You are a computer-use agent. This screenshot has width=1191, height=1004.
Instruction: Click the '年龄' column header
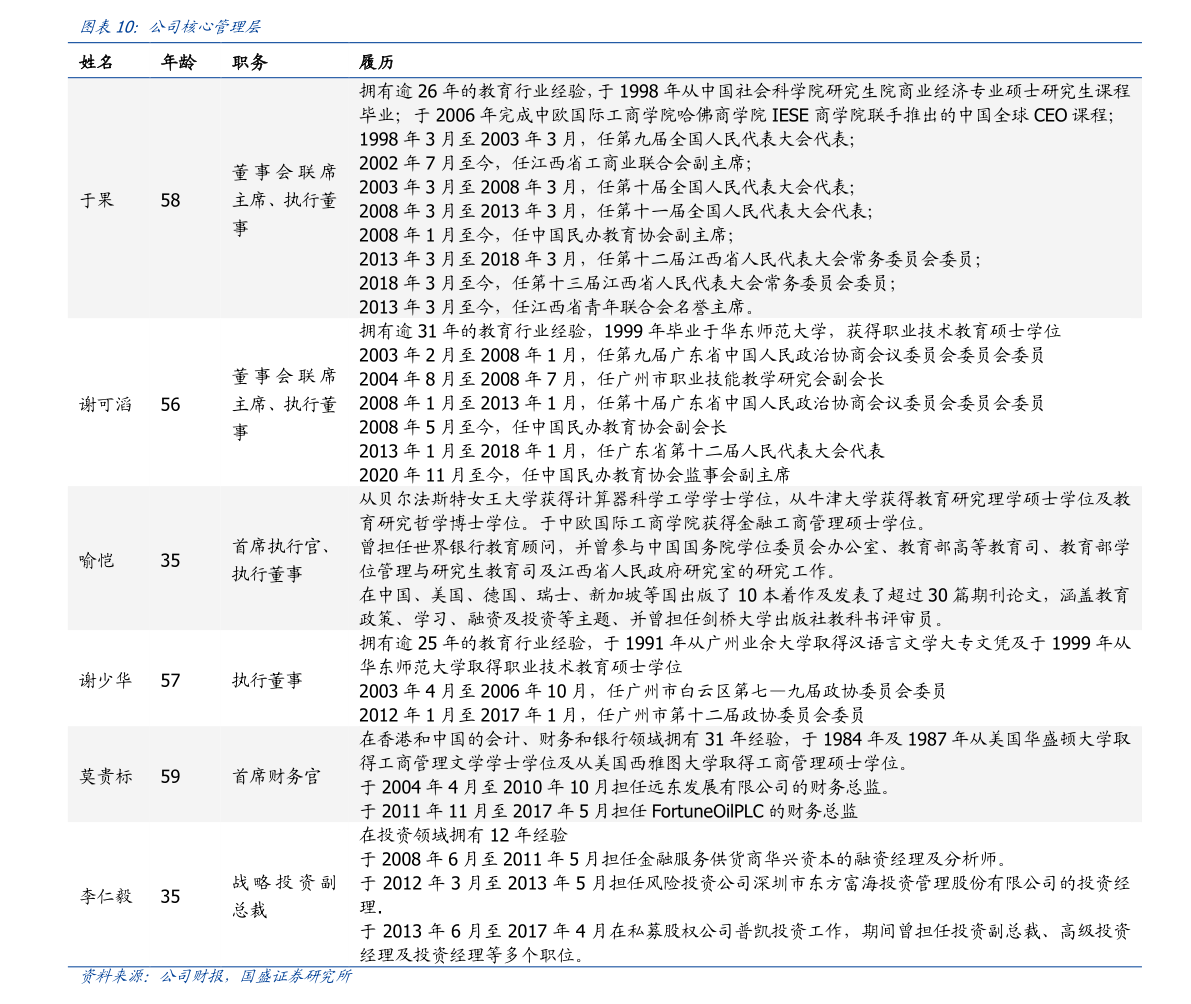[x=178, y=62]
